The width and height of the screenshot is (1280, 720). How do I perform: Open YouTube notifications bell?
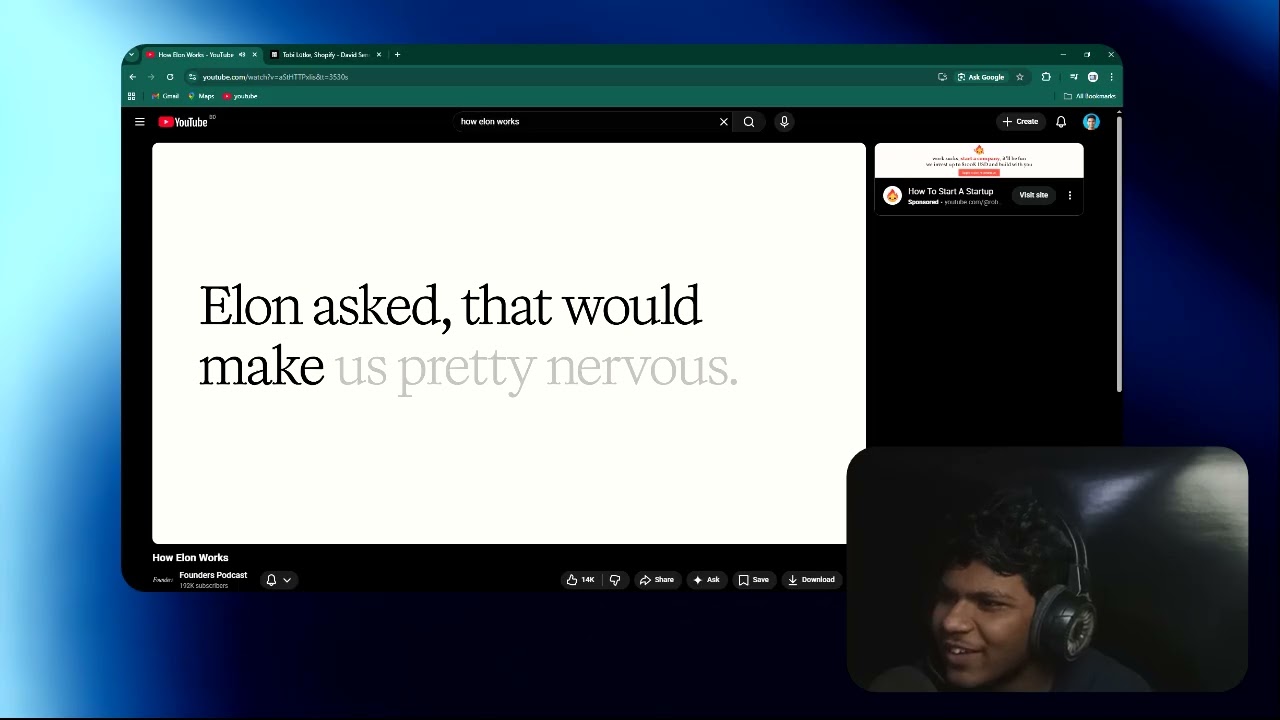pyautogui.click(x=1061, y=122)
